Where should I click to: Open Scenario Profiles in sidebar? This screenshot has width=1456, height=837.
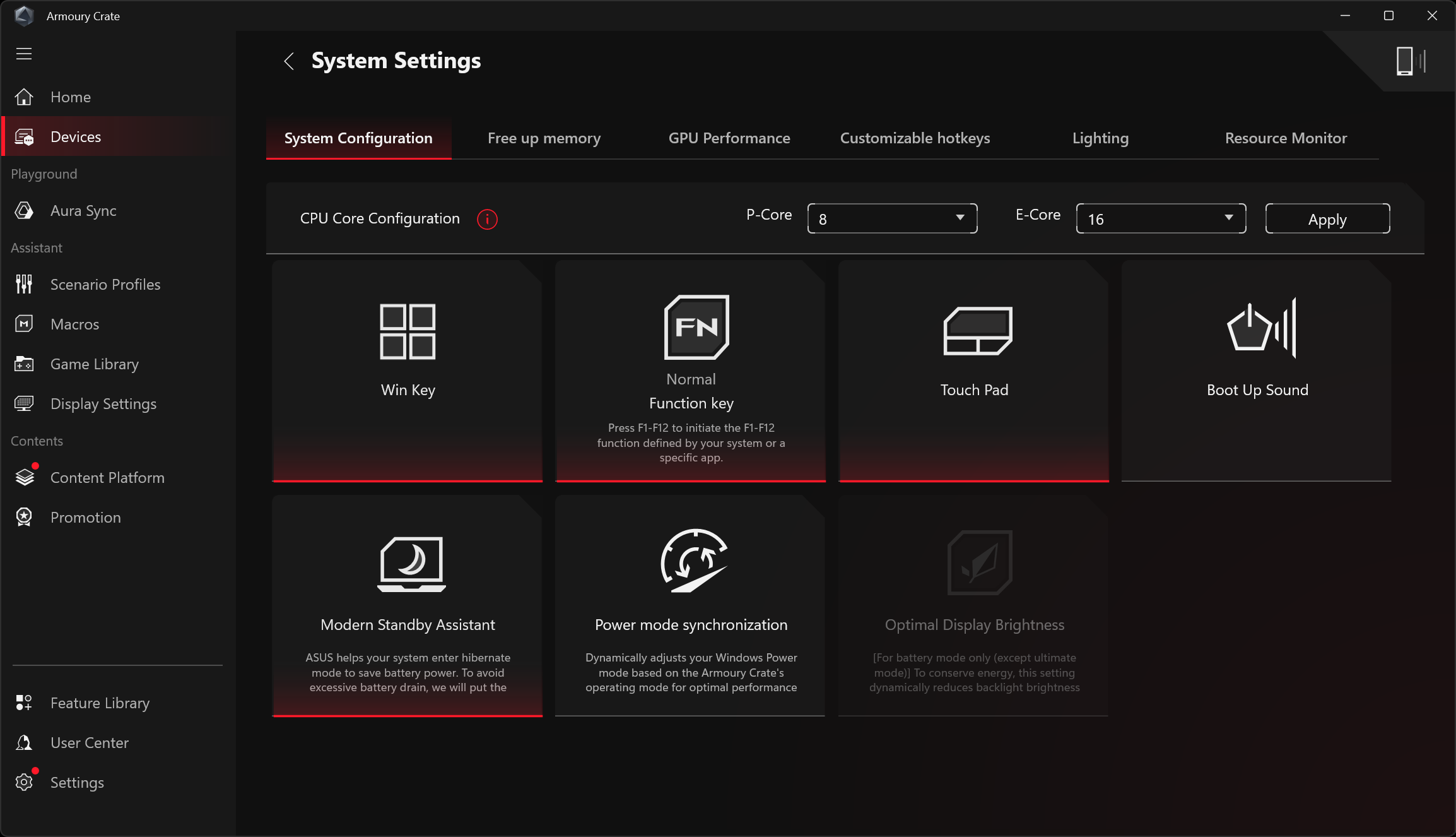click(x=105, y=285)
